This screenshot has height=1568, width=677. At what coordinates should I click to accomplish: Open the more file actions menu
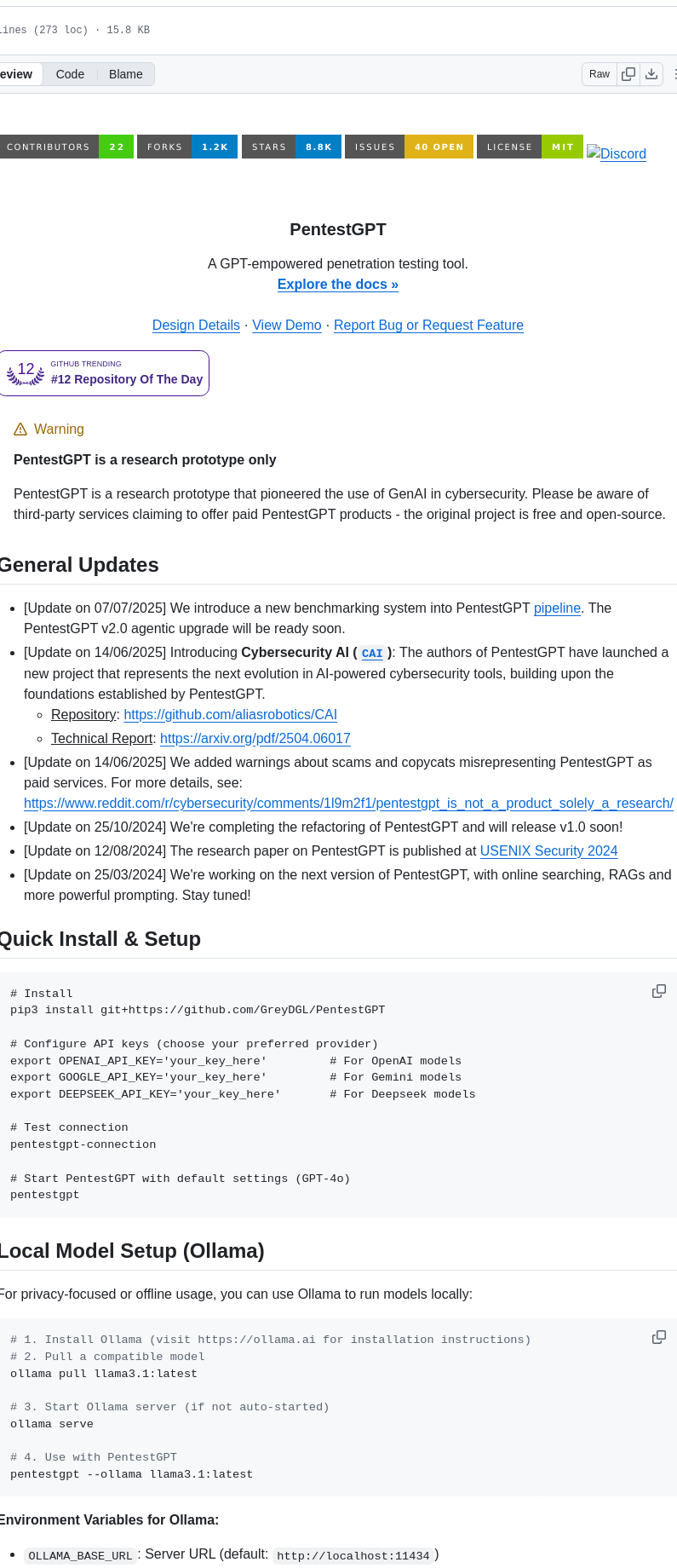[x=674, y=74]
